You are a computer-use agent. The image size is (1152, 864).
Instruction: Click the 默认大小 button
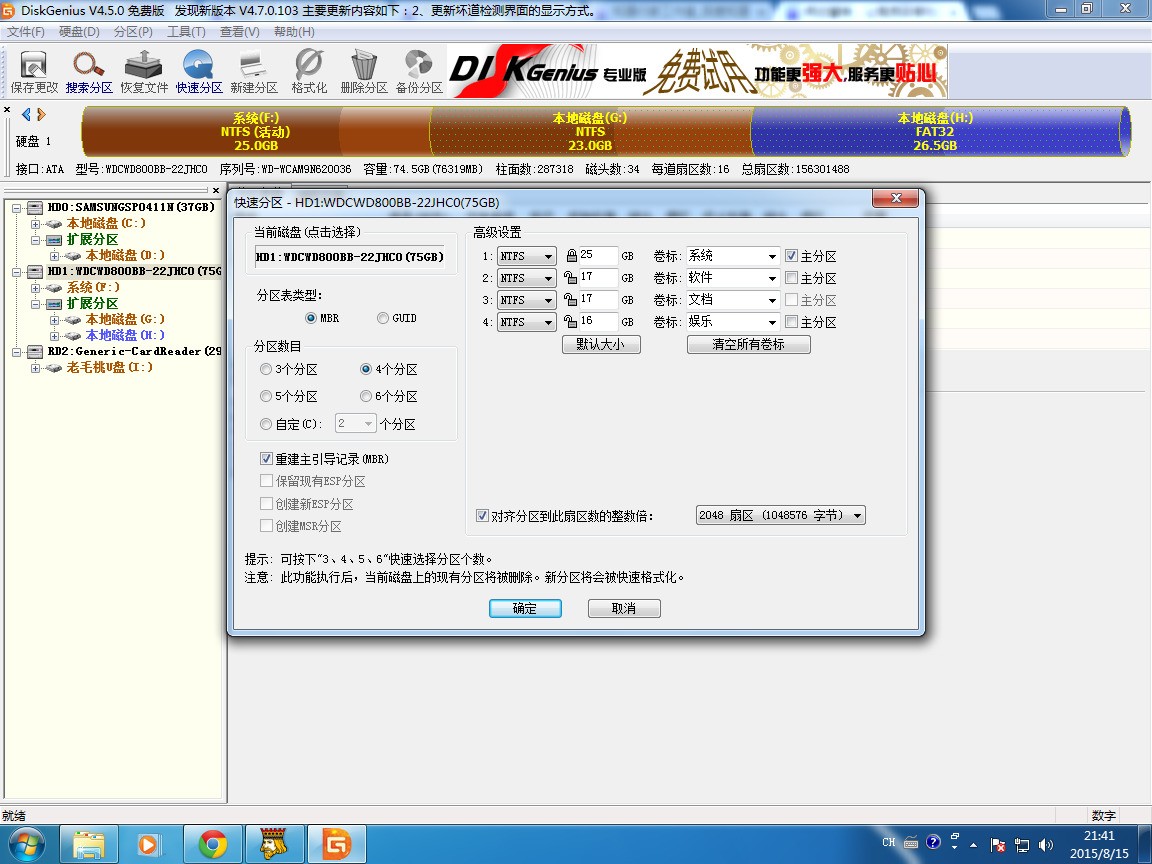coord(601,344)
